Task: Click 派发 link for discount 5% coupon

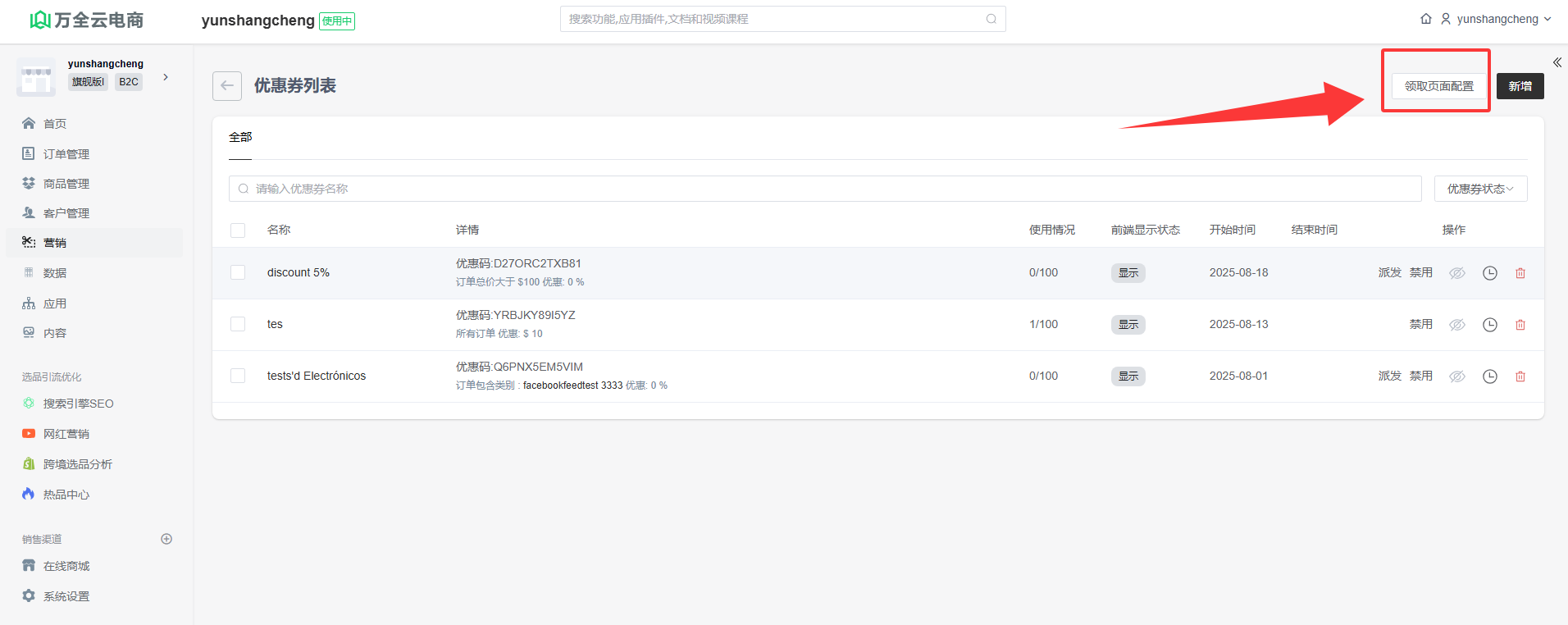Action: coord(1389,272)
